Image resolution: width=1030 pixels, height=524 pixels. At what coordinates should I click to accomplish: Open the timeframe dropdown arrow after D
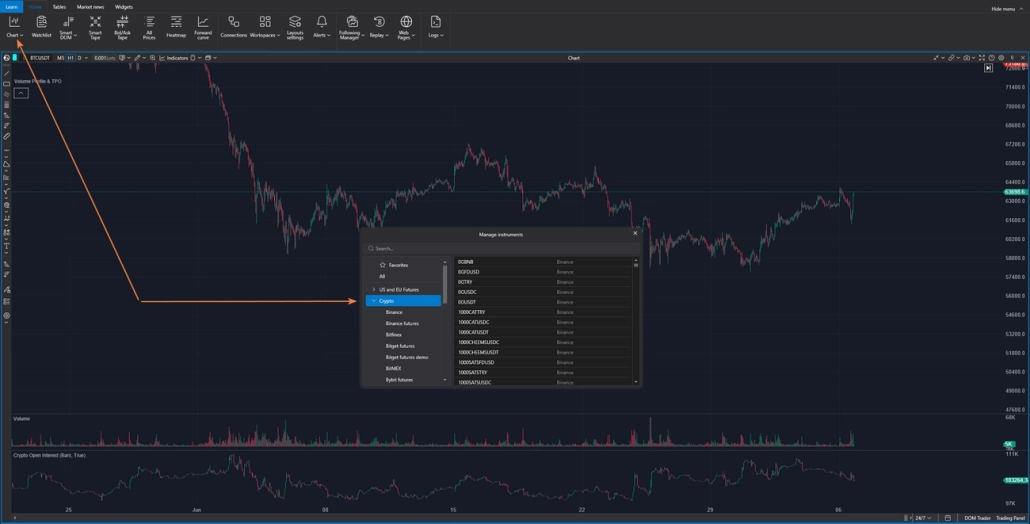pyautogui.click(x=86, y=58)
